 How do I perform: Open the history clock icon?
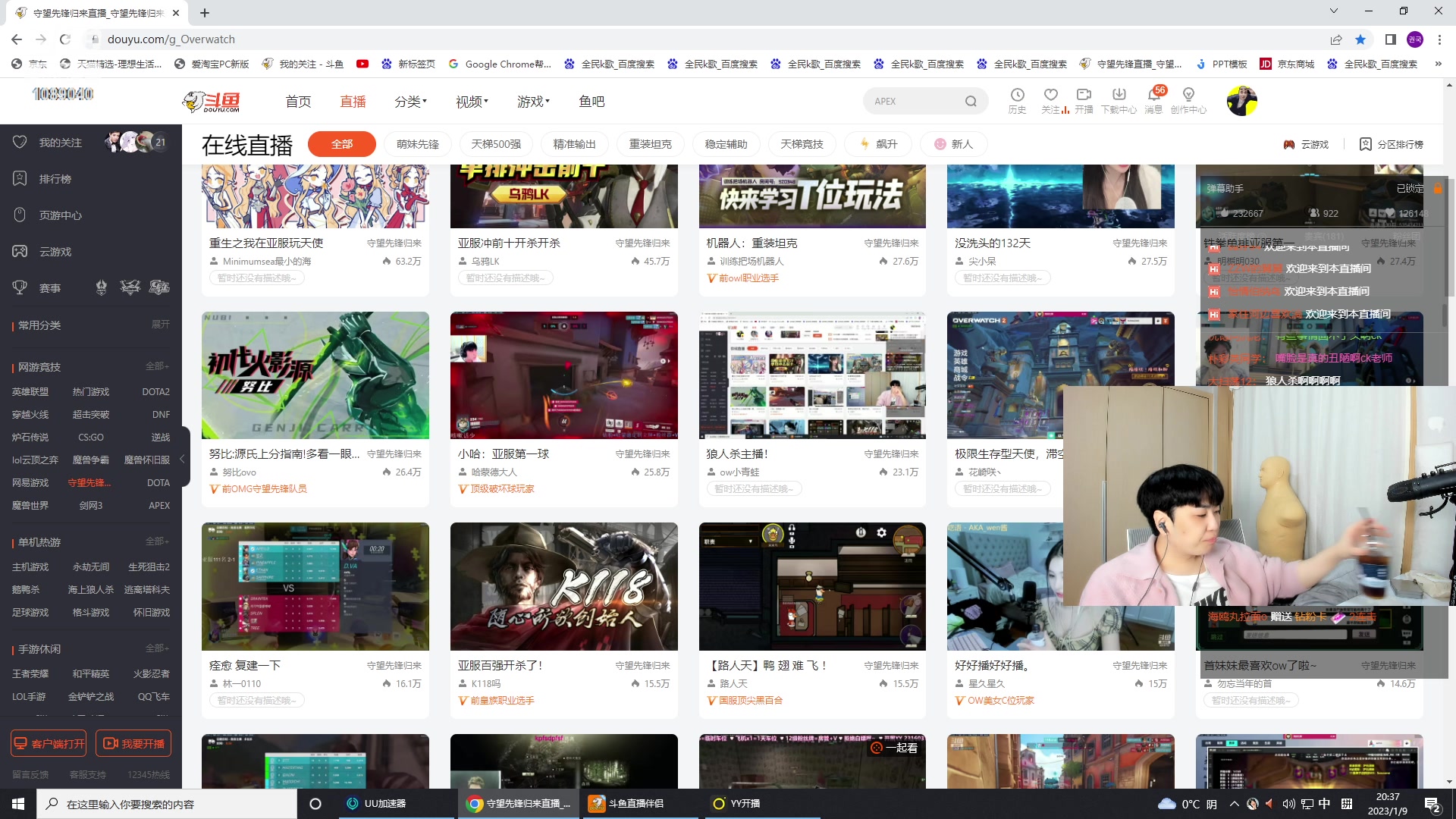click(x=1017, y=95)
